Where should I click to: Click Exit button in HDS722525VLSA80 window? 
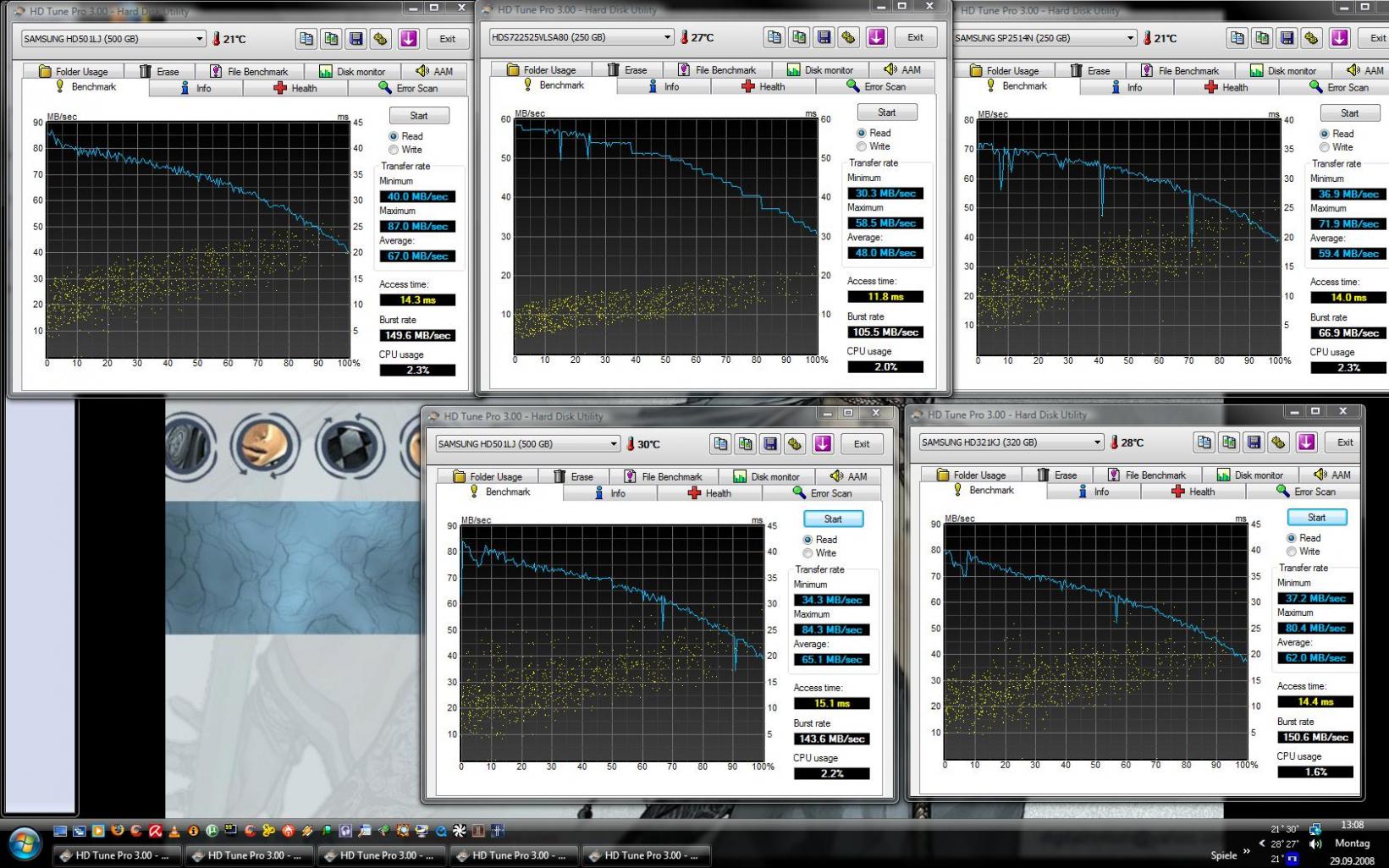coord(916,37)
